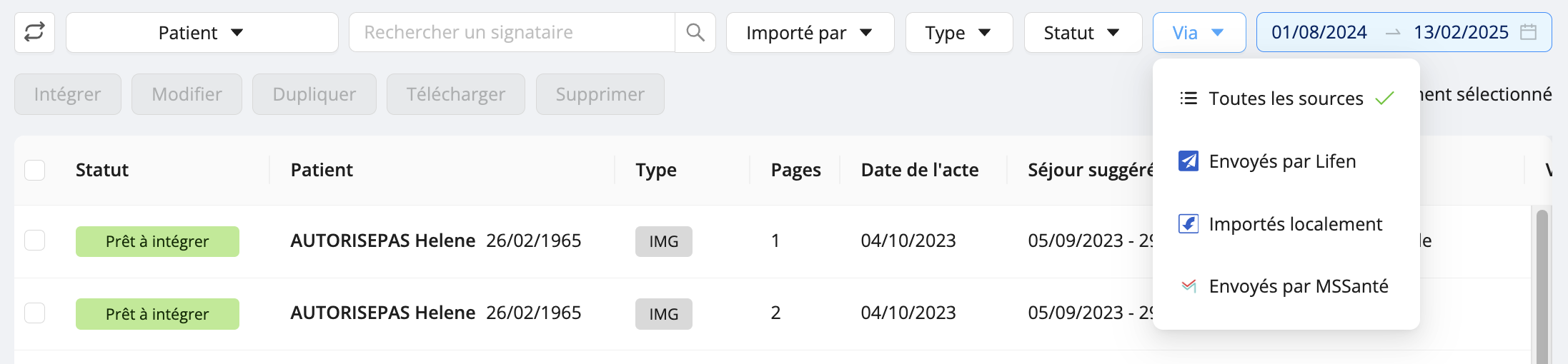Choose Envoyés par MSSanté
This screenshot has height=364, width=1568.
pos(1286,286)
